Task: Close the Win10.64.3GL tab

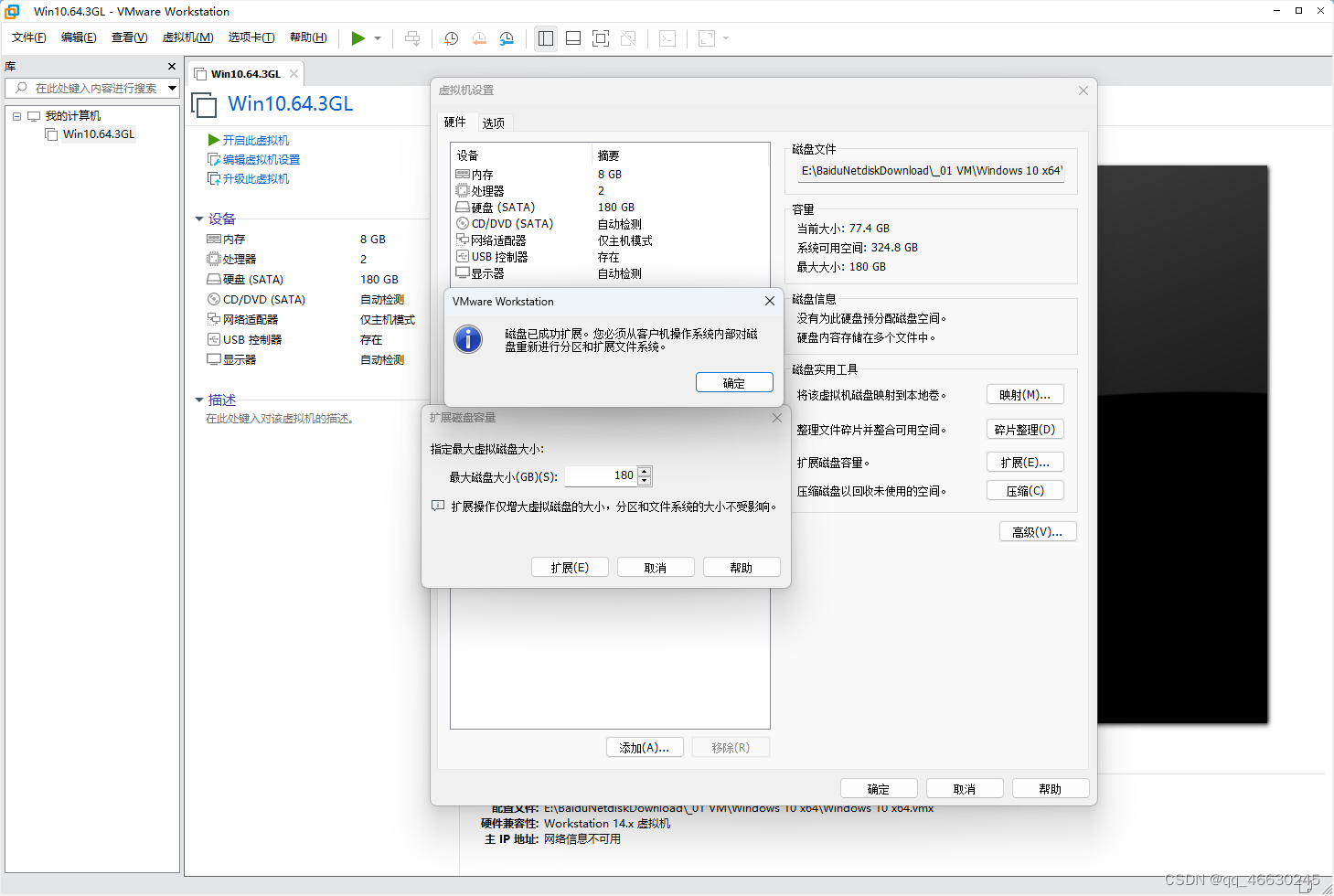Action: point(293,74)
